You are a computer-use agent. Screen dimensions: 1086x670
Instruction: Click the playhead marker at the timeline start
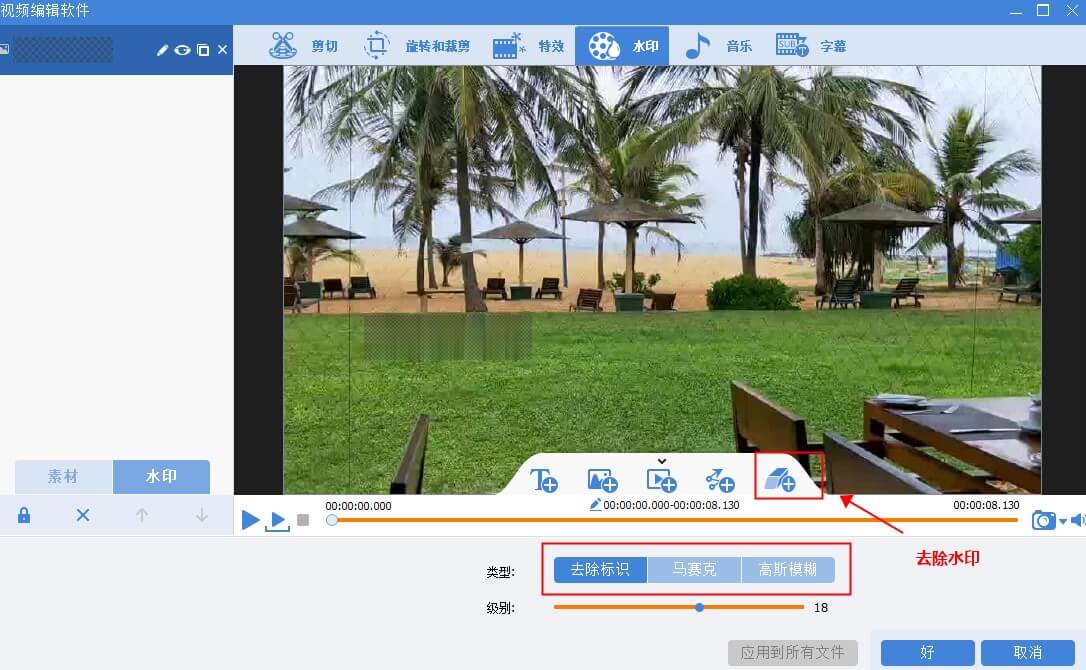click(332, 520)
